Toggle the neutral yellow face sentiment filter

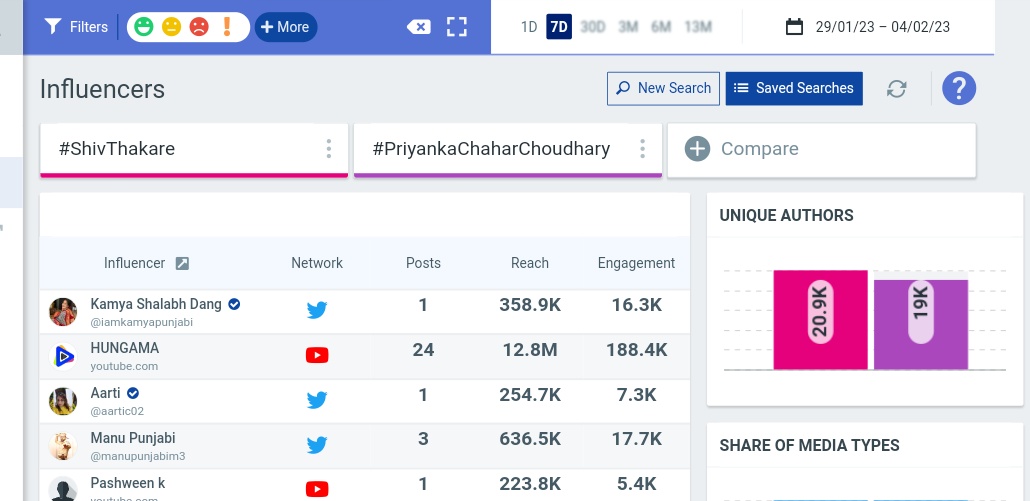(x=171, y=27)
